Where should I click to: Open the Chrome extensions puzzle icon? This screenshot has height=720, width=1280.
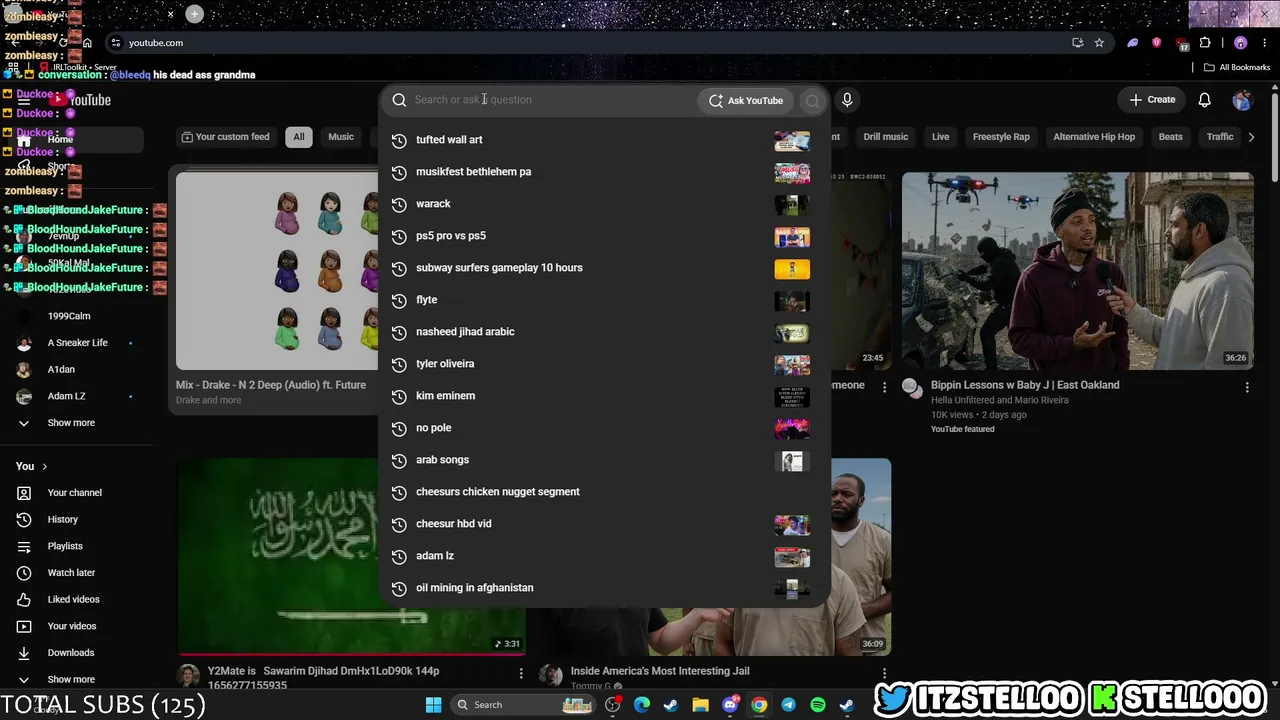[1205, 43]
